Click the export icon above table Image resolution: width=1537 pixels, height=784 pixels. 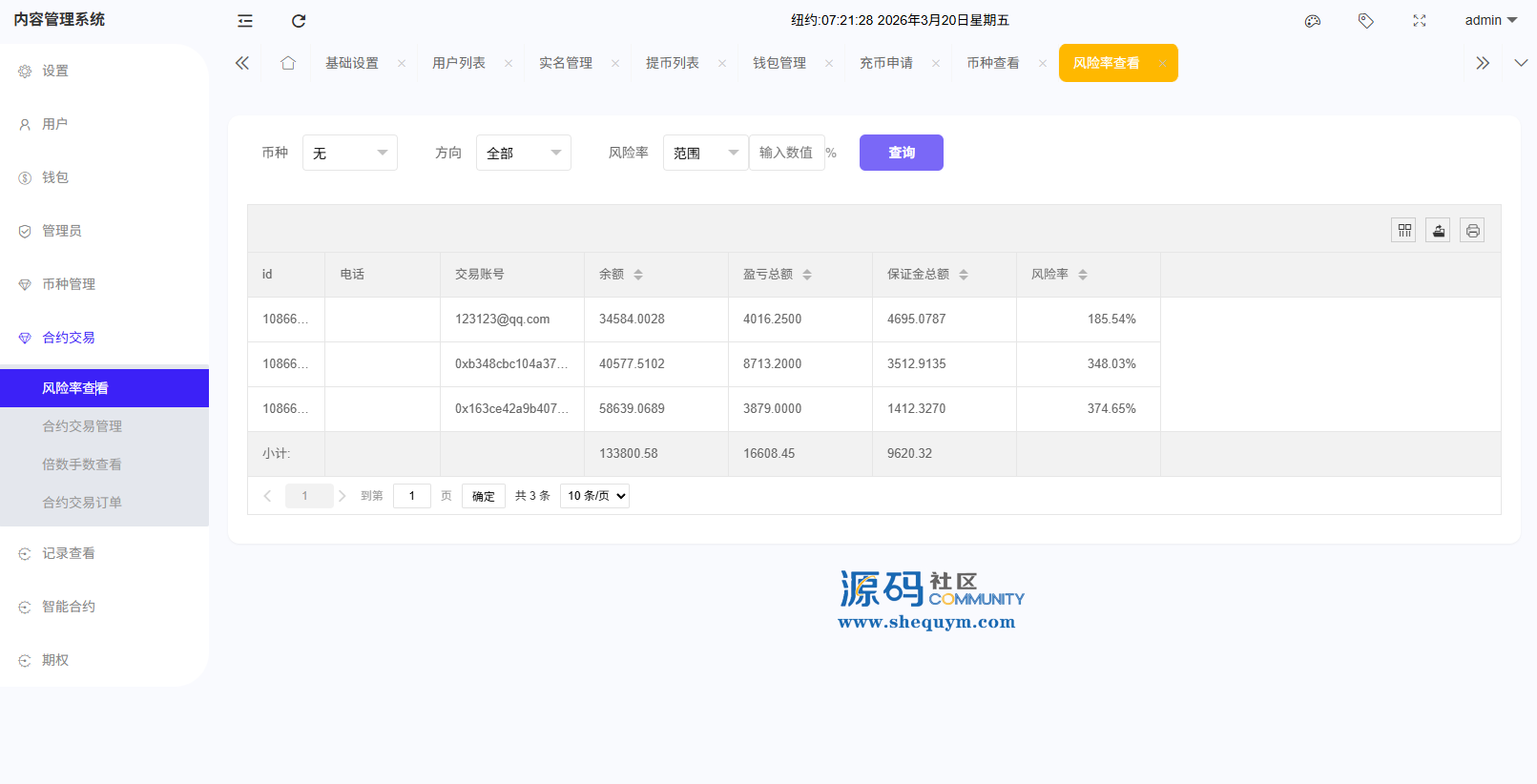click(1438, 230)
